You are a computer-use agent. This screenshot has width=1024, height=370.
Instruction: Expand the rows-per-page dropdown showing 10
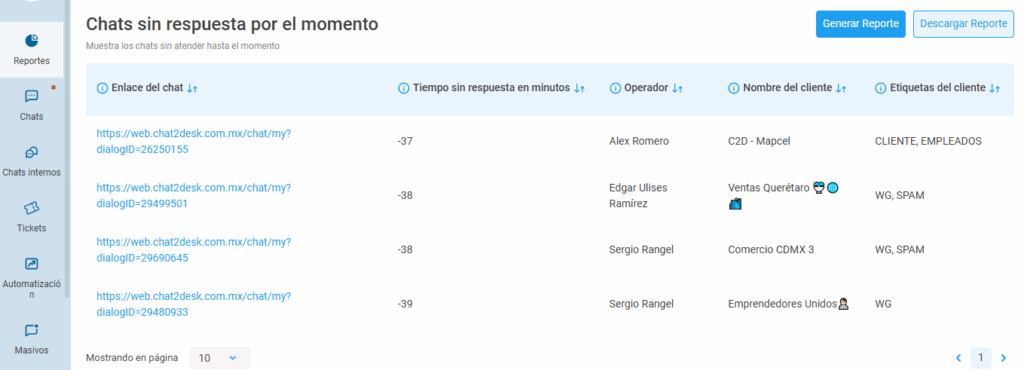click(x=220, y=358)
